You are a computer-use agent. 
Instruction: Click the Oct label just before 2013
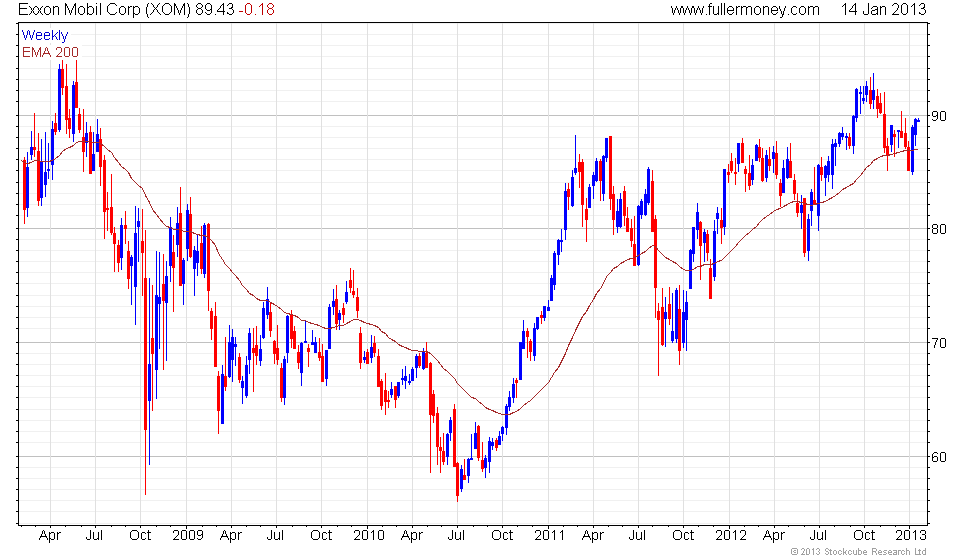864,535
